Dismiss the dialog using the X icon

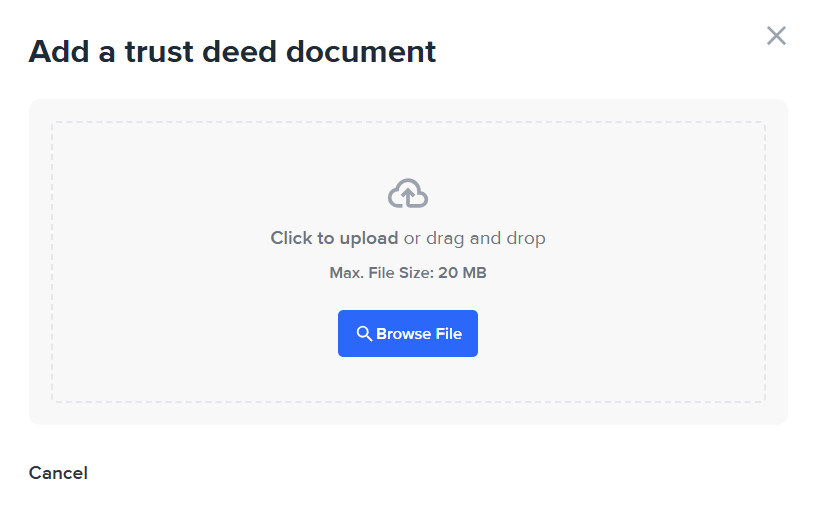point(776,36)
